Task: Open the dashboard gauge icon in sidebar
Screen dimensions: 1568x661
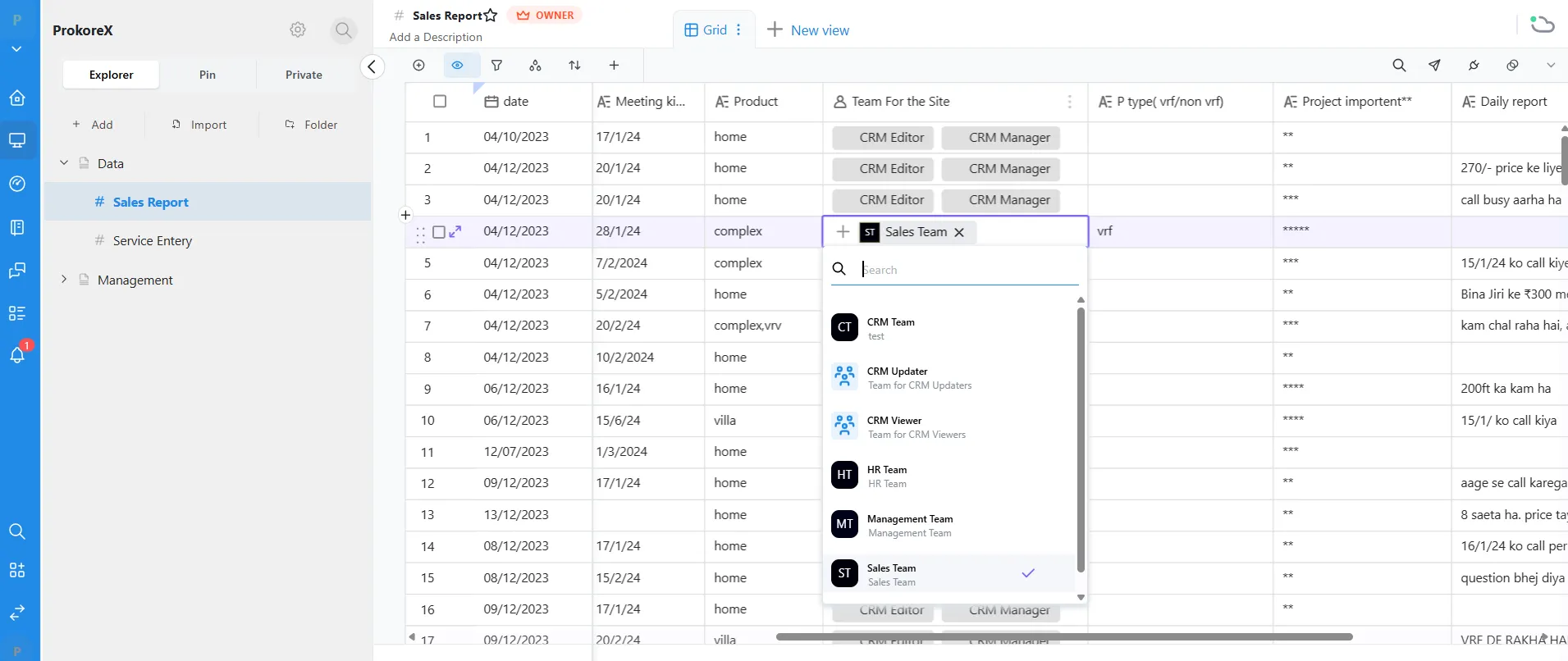Action: [x=17, y=184]
